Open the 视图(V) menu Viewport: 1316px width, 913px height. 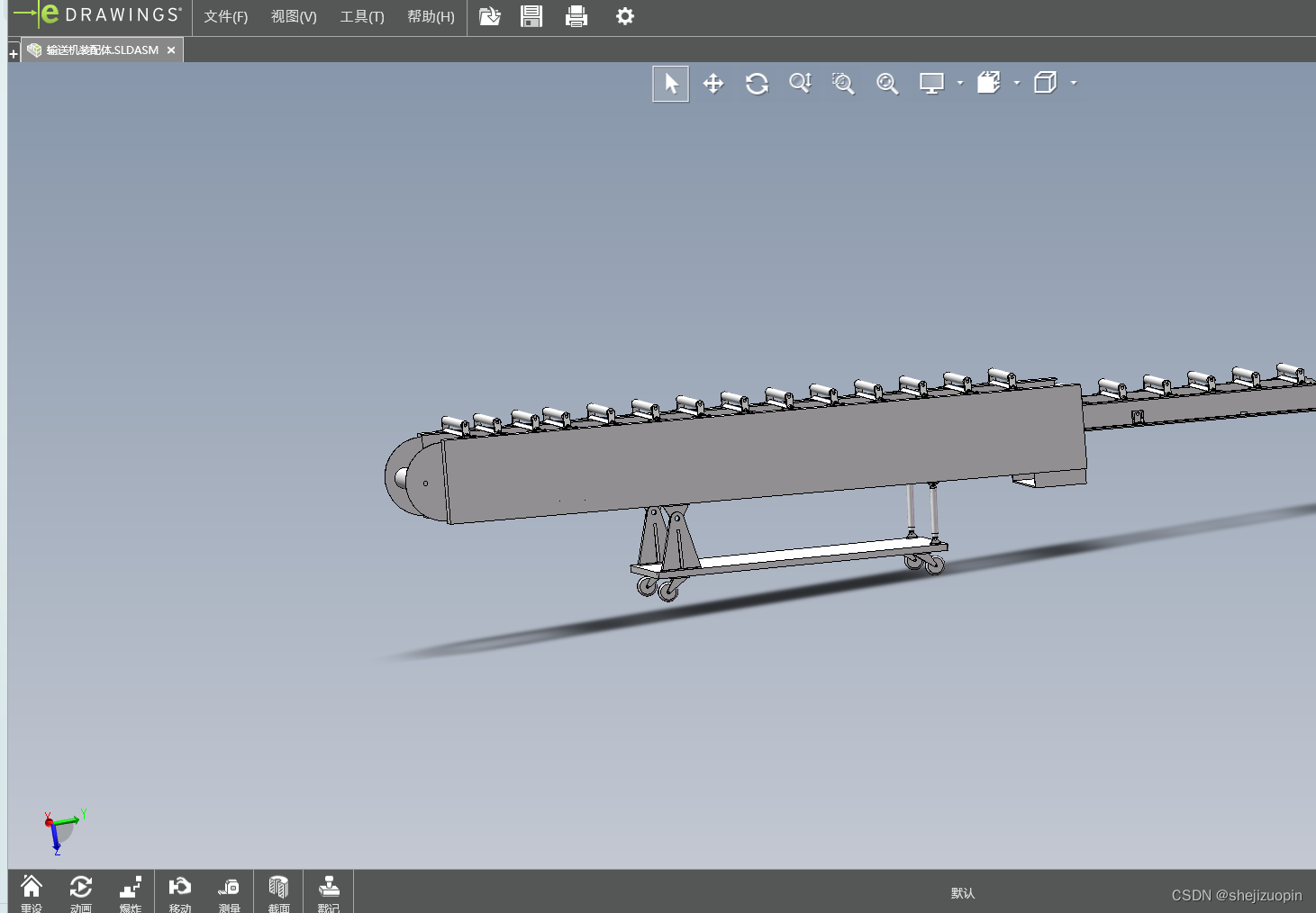294,17
